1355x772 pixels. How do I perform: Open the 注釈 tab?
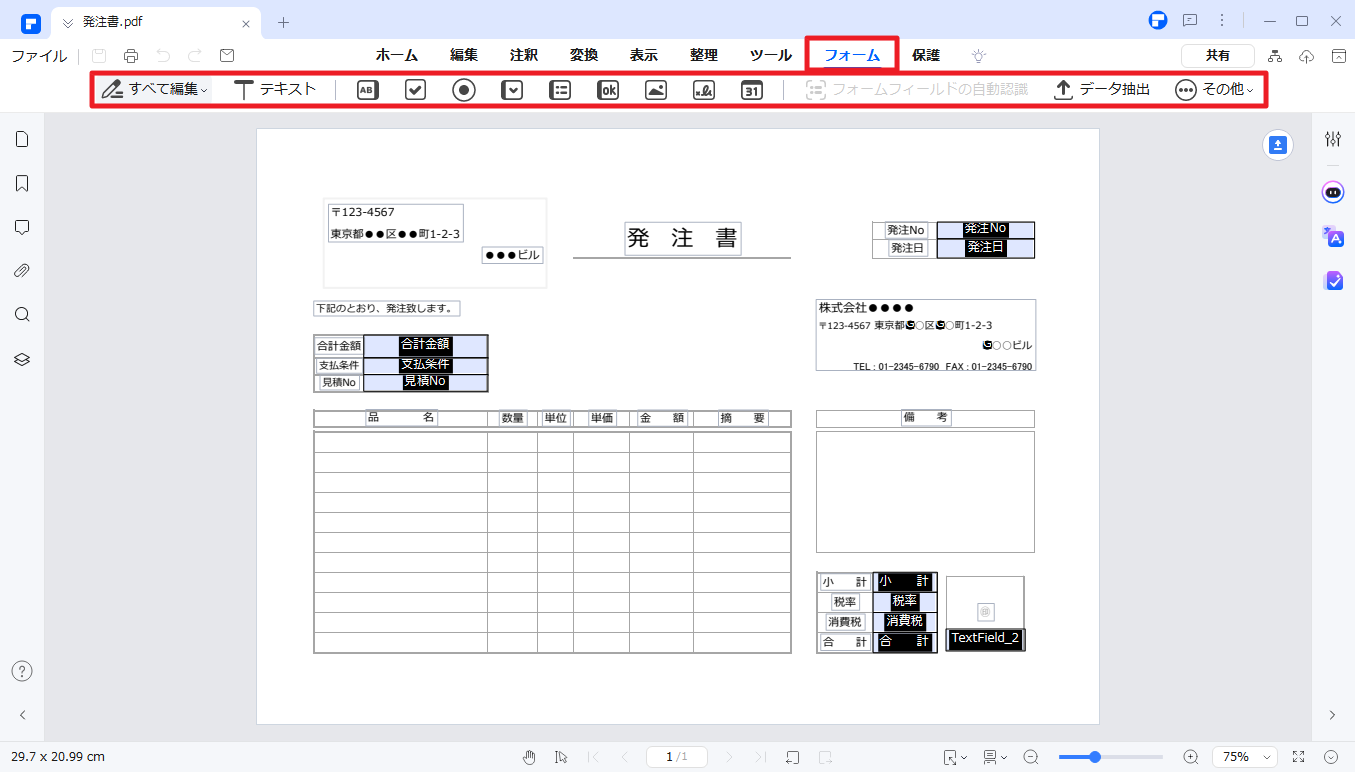(x=524, y=56)
